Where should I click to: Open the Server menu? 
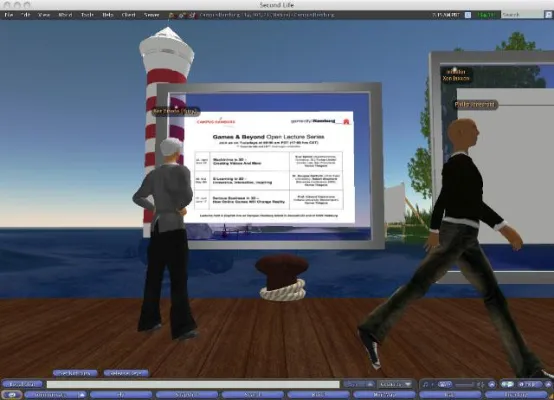coord(152,15)
